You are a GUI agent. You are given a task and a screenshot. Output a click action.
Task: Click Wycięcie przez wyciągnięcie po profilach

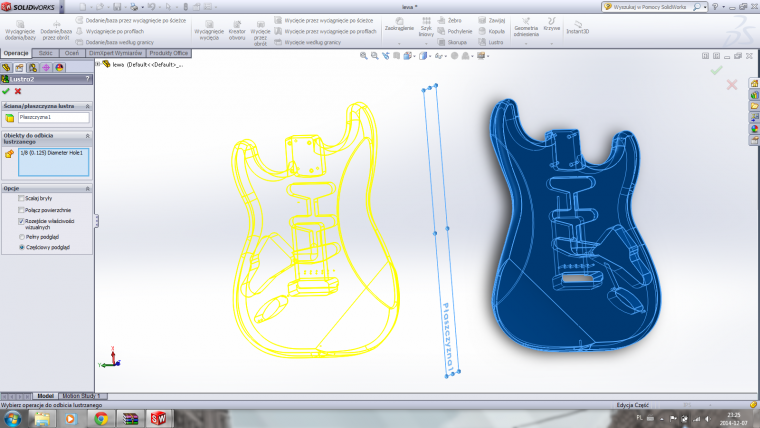click(326, 31)
